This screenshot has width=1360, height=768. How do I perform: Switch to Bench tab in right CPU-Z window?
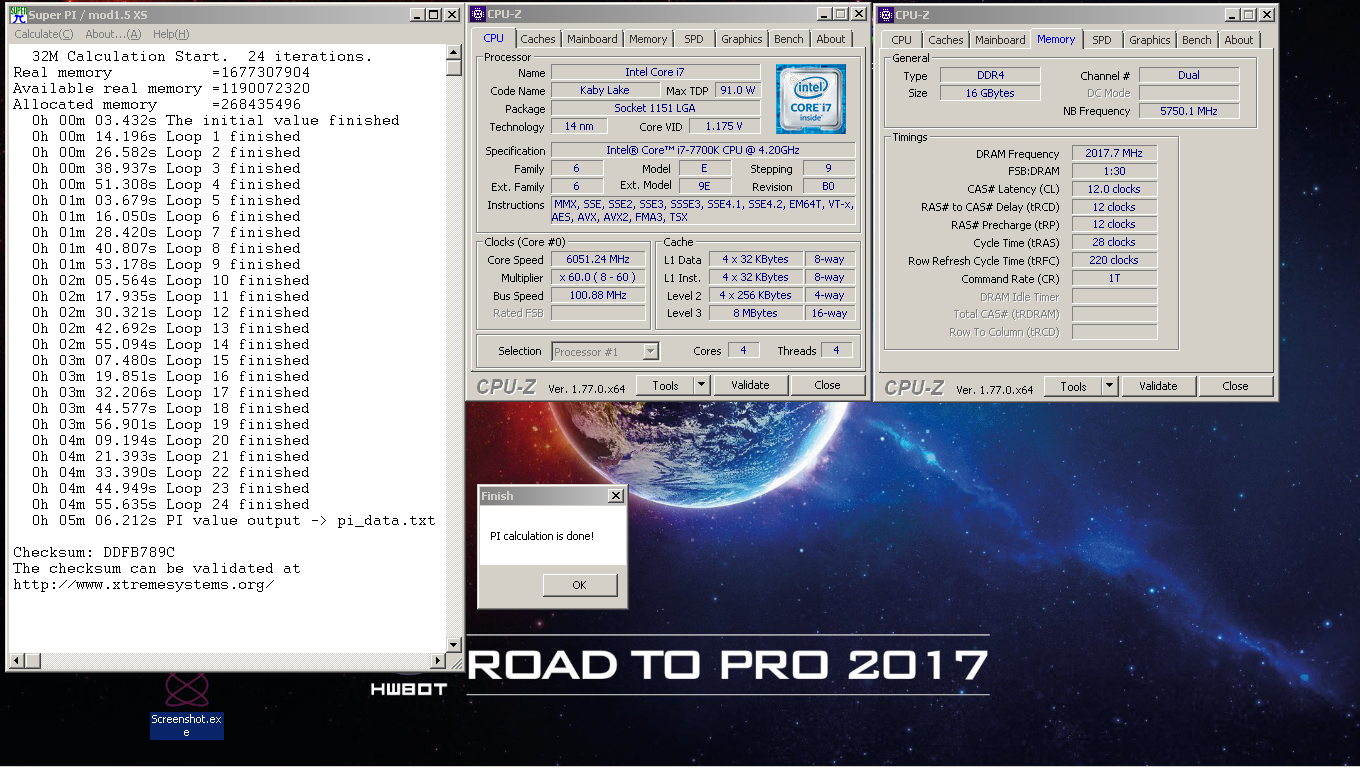1197,40
